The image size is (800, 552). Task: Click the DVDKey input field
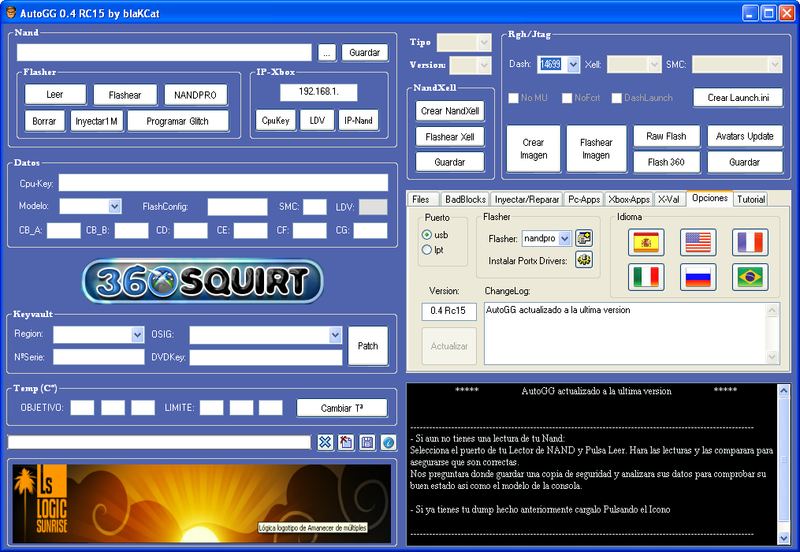pyautogui.click(x=266, y=357)
